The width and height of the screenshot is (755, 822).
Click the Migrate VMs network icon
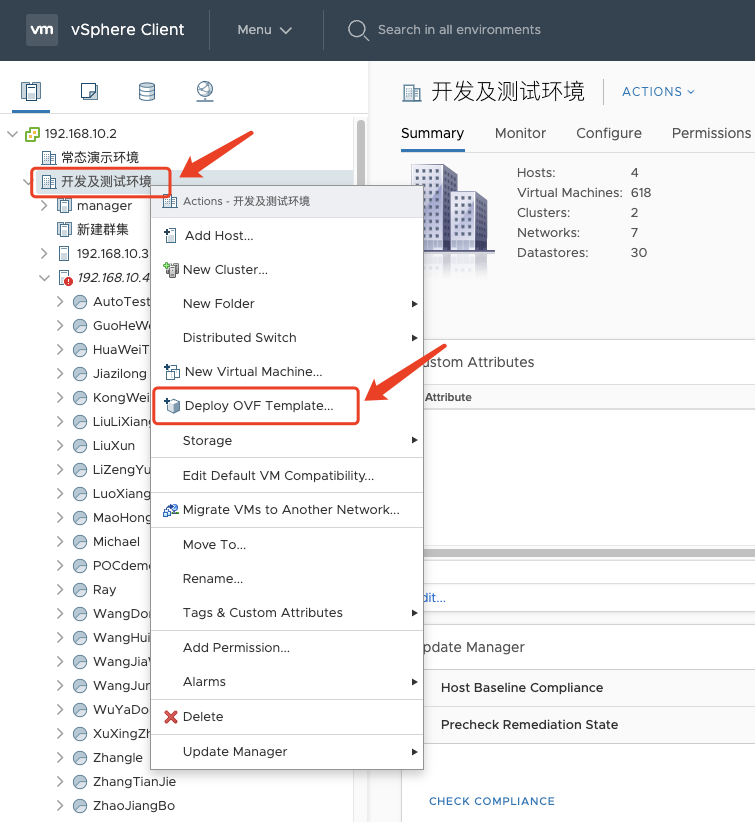point(170,510)
